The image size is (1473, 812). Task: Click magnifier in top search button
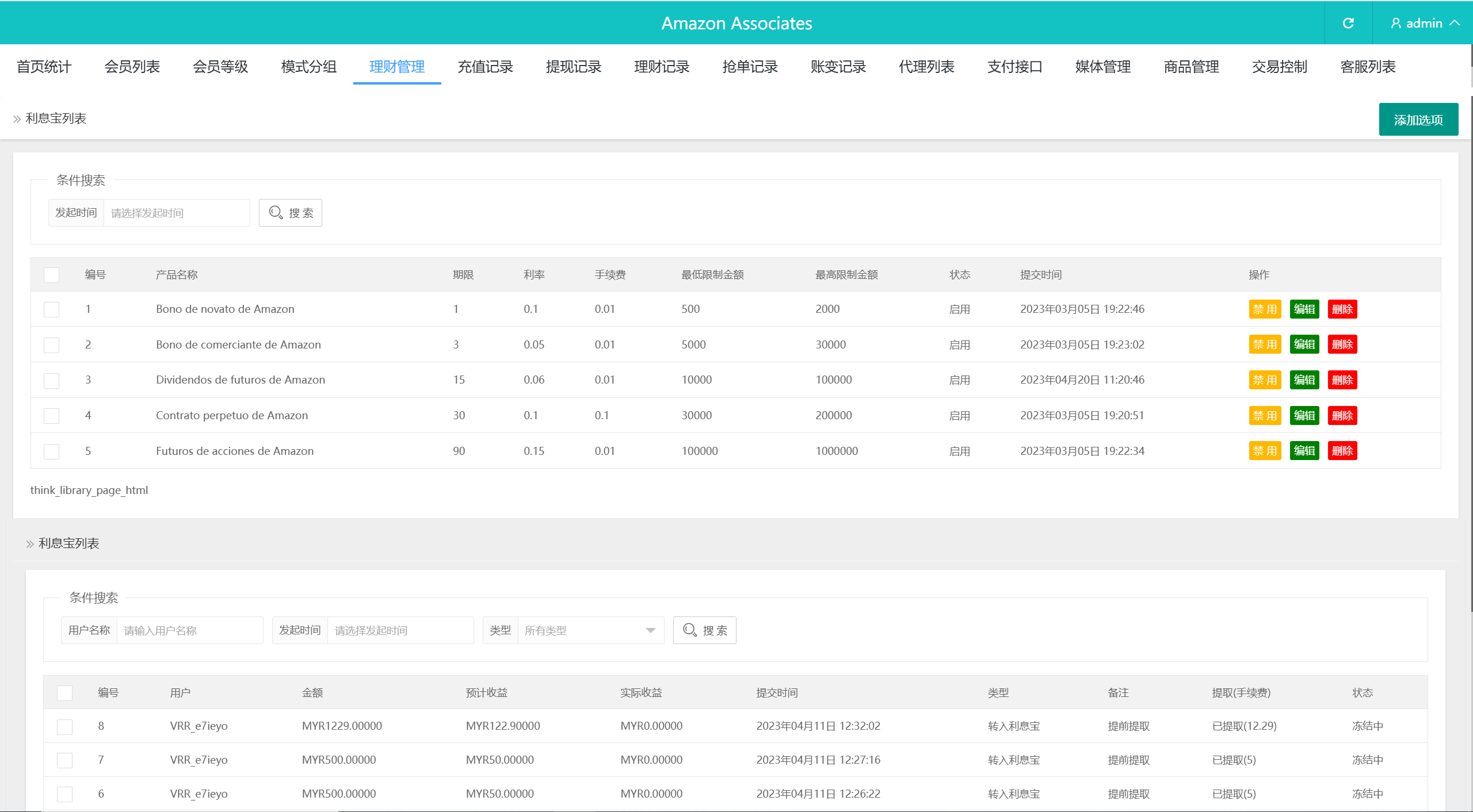coord(276,213)
